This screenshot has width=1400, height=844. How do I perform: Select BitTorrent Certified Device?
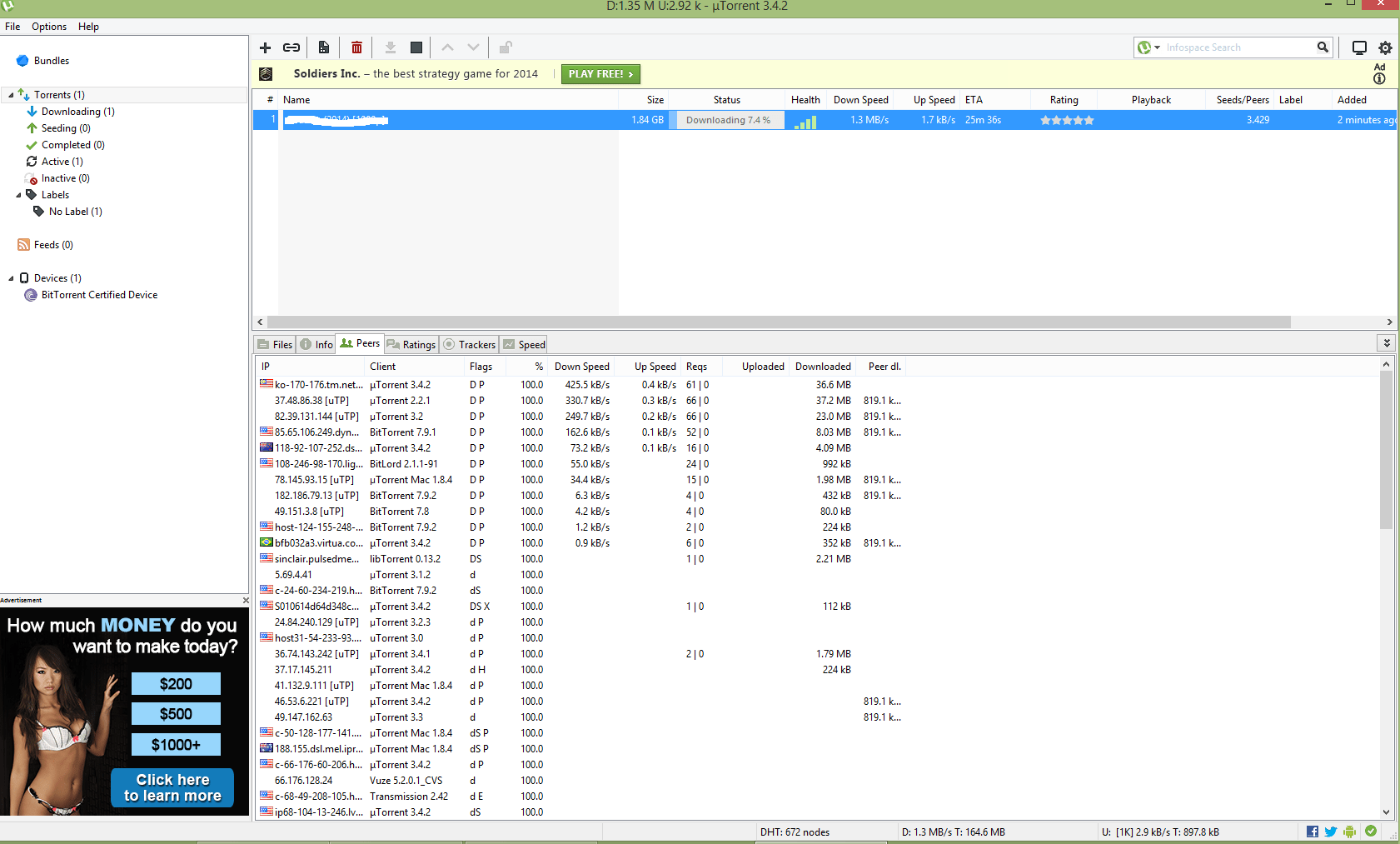[99, 295]
